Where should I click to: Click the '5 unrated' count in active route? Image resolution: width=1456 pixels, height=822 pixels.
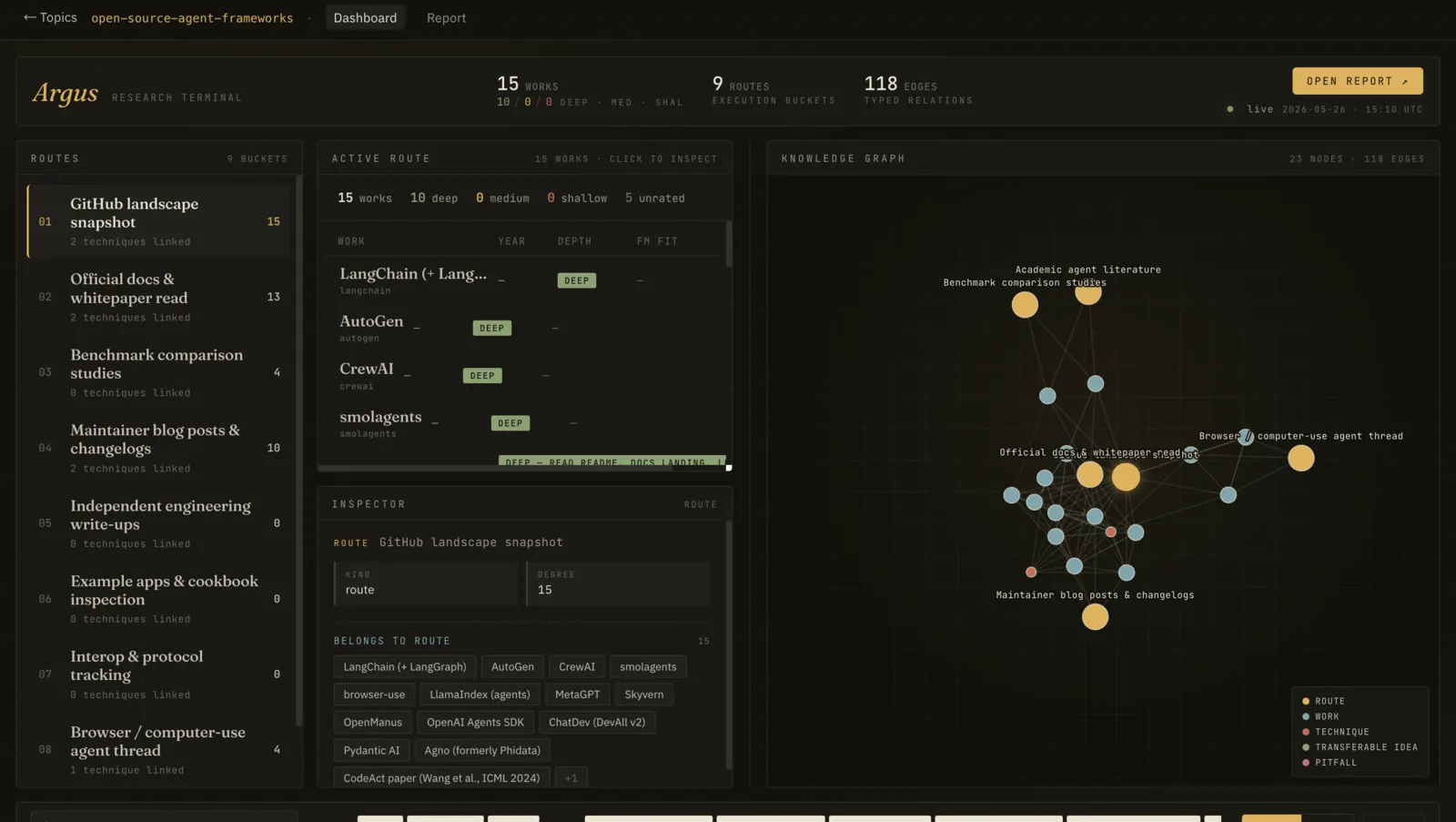click(655, 198)
